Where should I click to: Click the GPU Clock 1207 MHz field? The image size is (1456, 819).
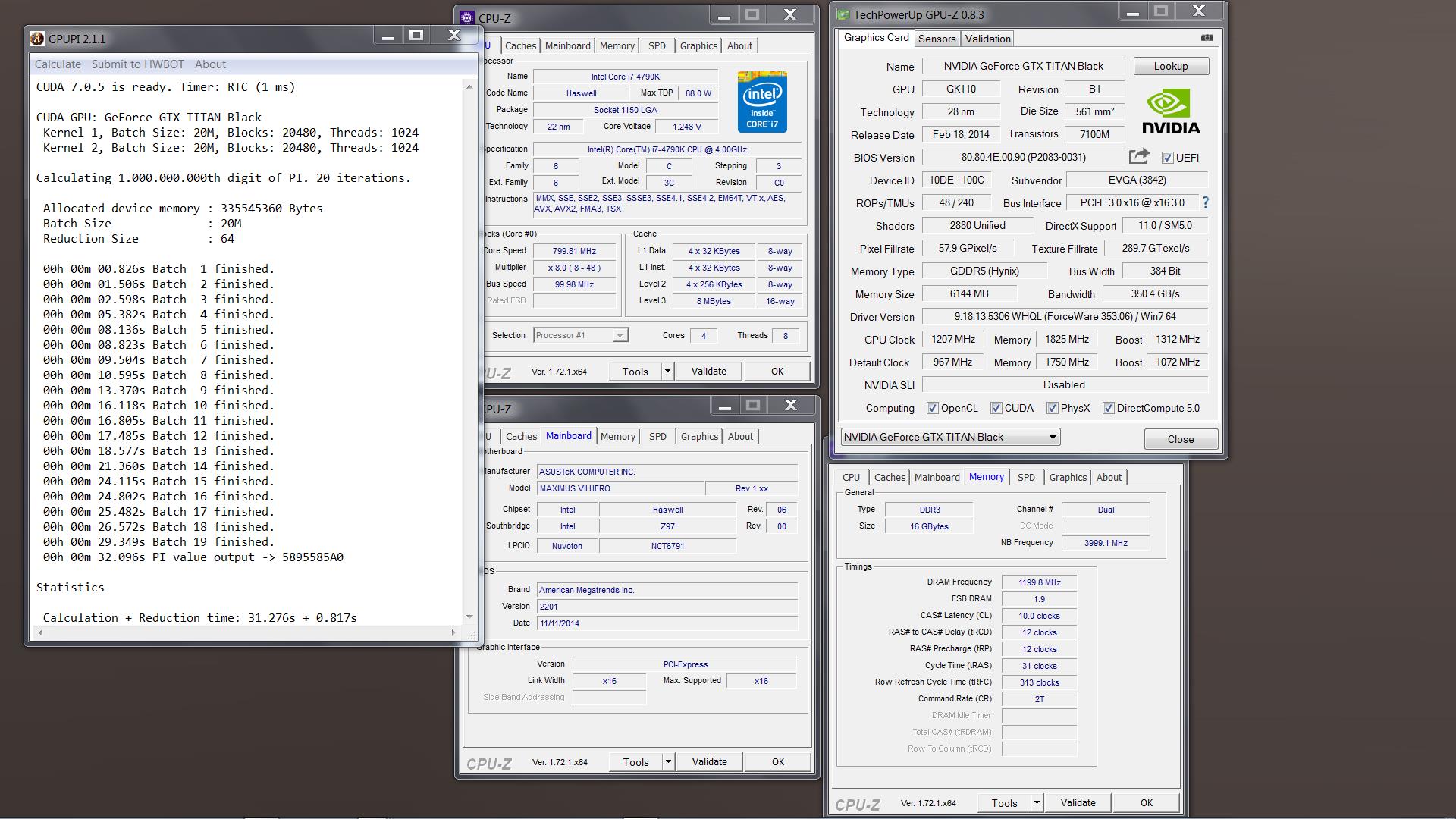tap(953, 339)
